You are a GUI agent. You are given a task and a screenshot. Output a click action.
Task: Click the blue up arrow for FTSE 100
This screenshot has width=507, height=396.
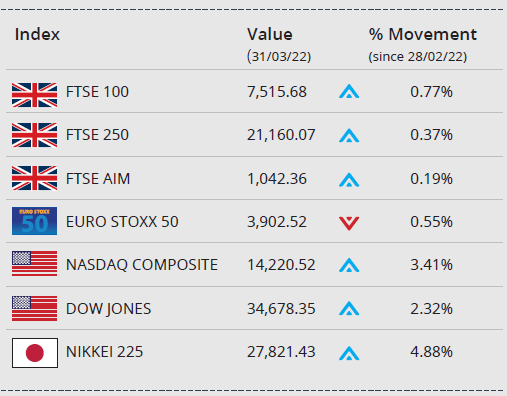click(x=349, y=91)
